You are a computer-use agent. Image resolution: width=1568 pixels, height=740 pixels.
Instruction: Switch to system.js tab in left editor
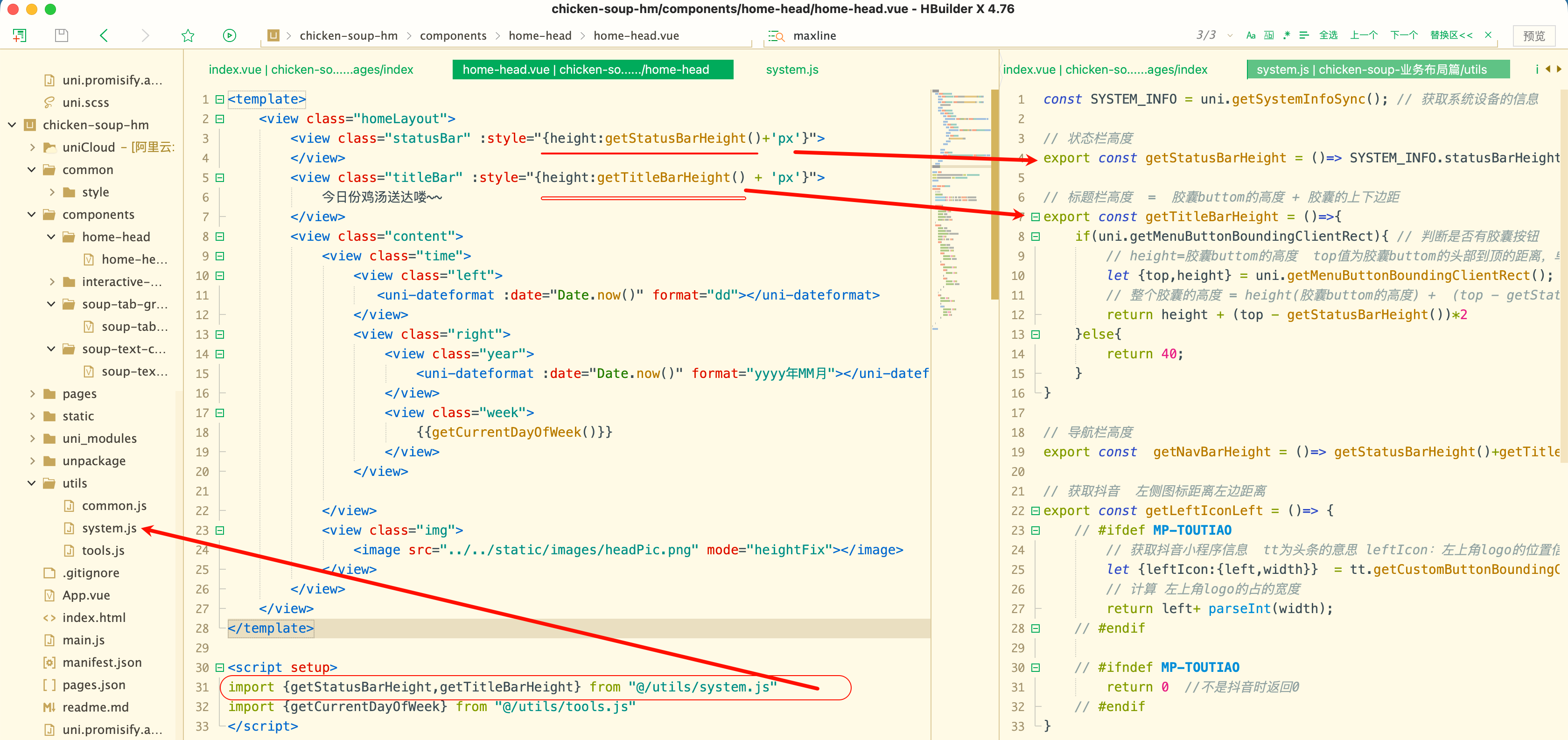pos(791,70)
